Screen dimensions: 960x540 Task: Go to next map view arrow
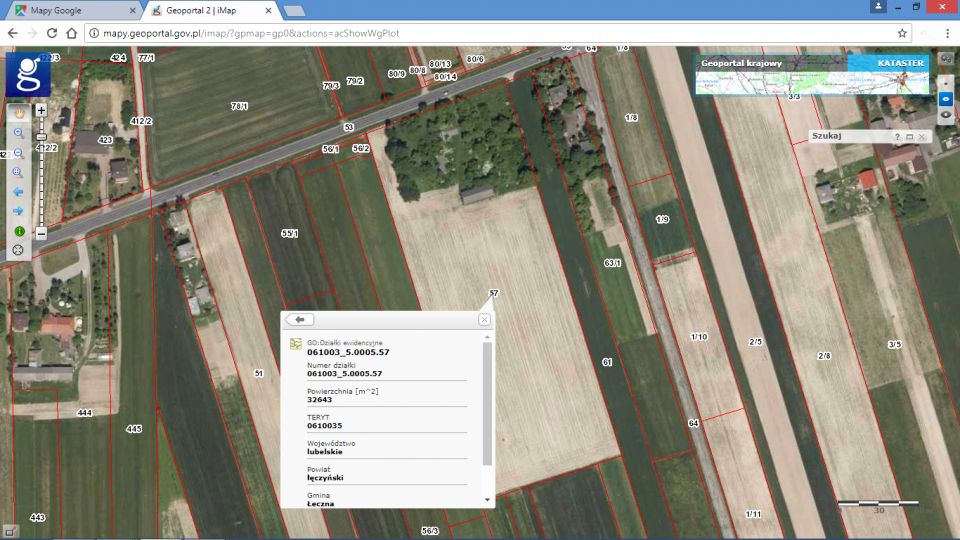click(19, 211)
